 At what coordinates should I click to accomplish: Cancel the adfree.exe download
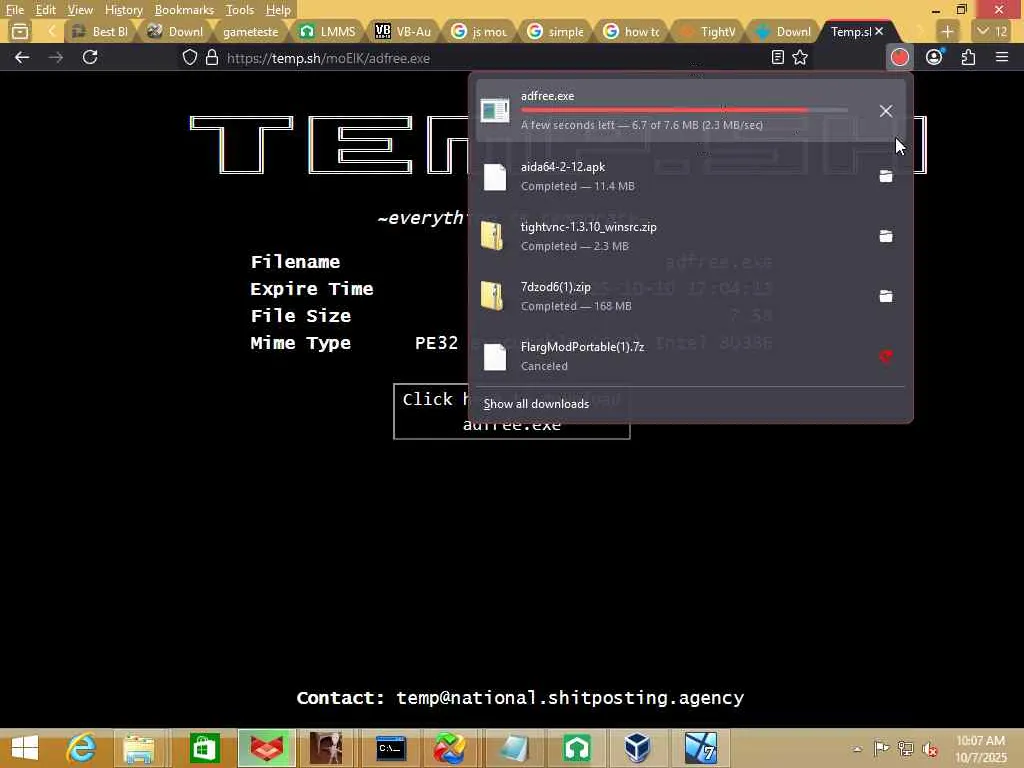886,111
